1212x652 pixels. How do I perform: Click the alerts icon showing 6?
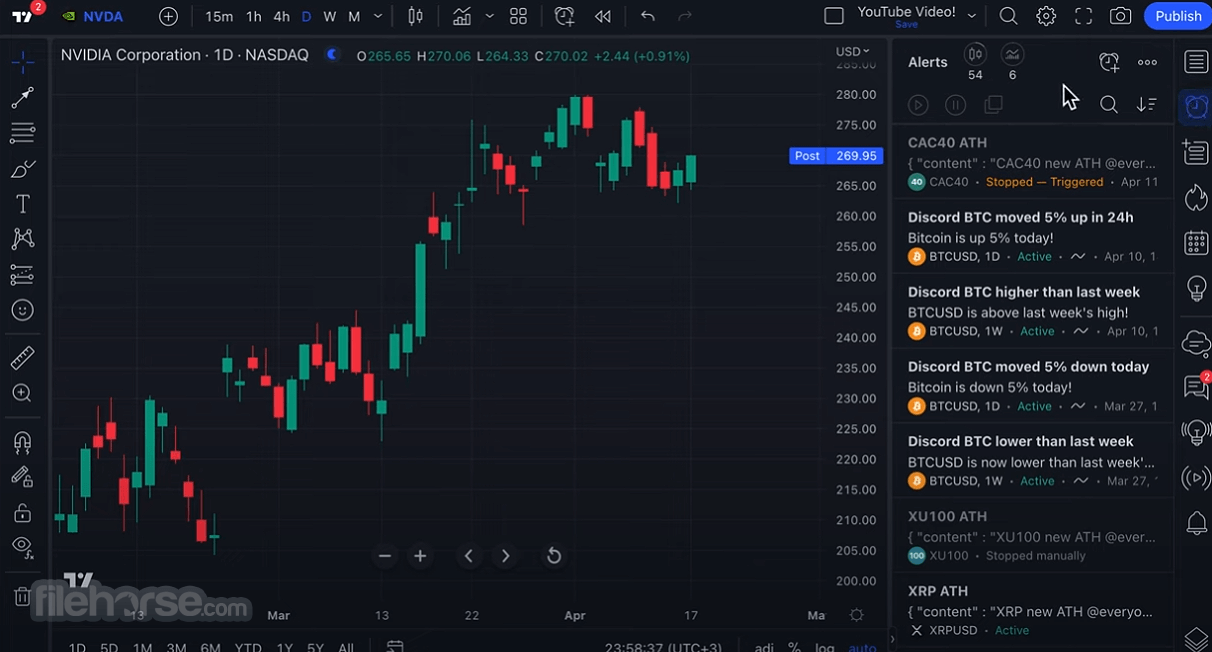pos(1012,62)
